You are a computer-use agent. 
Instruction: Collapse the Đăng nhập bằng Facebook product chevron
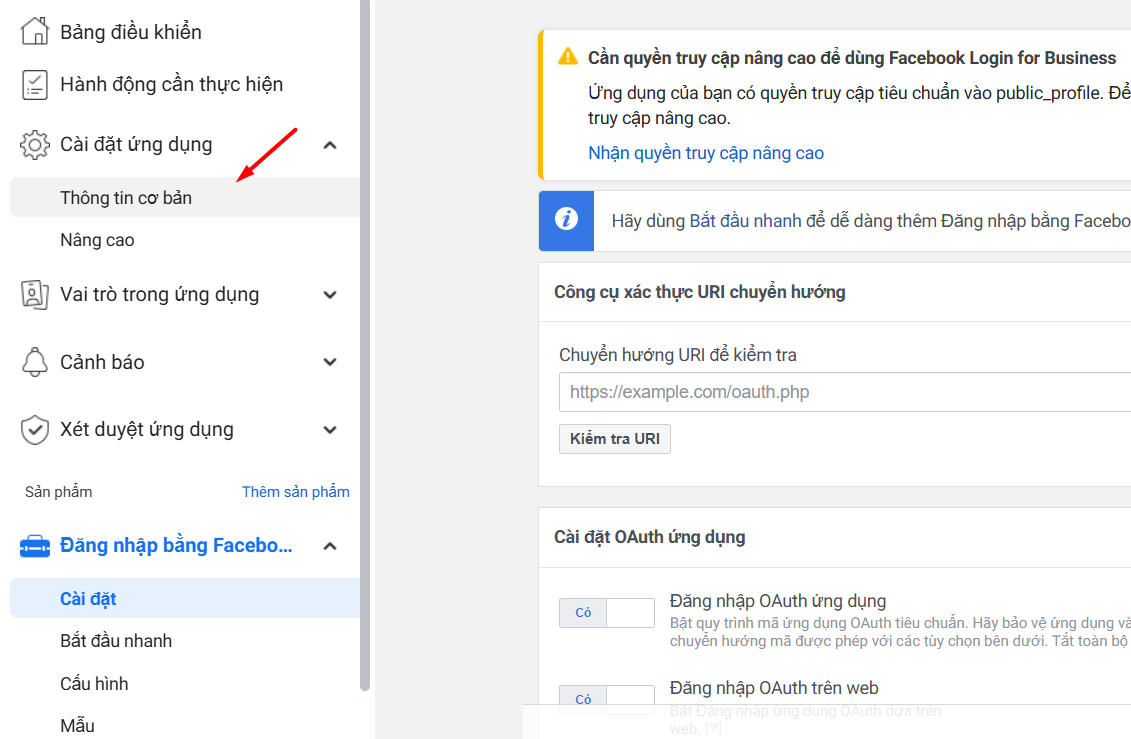(x=330, y=546)
